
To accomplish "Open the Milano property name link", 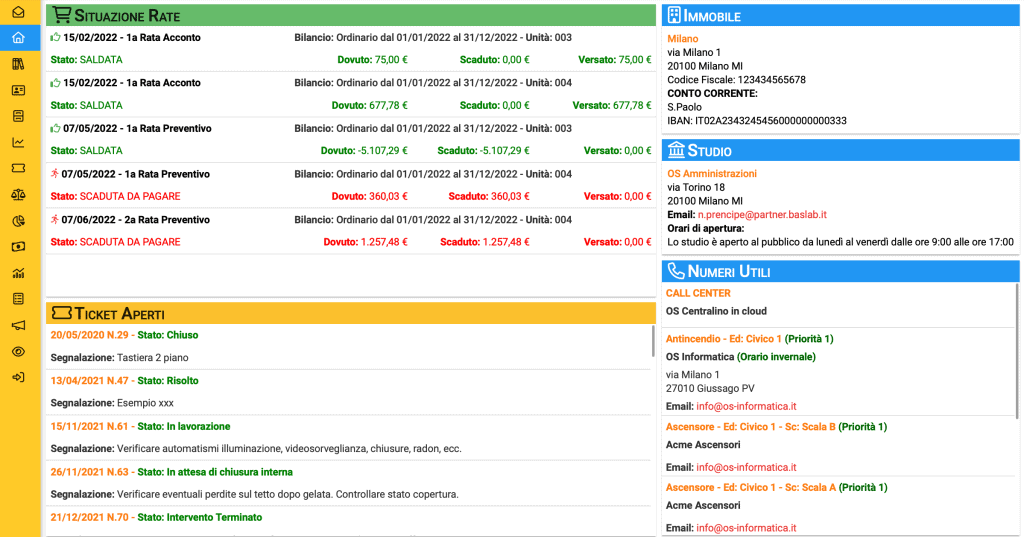I will click(682, 39).
